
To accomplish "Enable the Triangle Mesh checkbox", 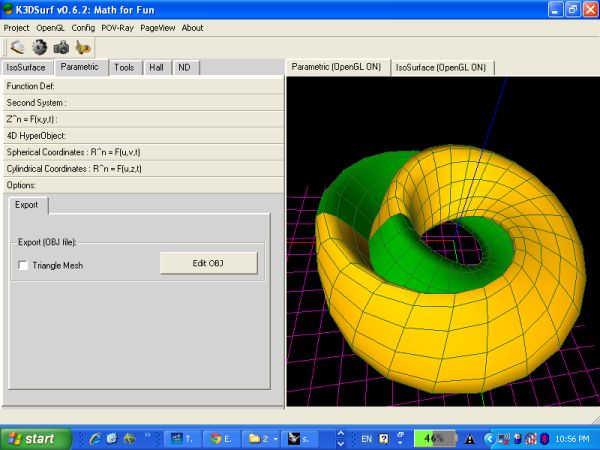I will (x=23, y=265).
